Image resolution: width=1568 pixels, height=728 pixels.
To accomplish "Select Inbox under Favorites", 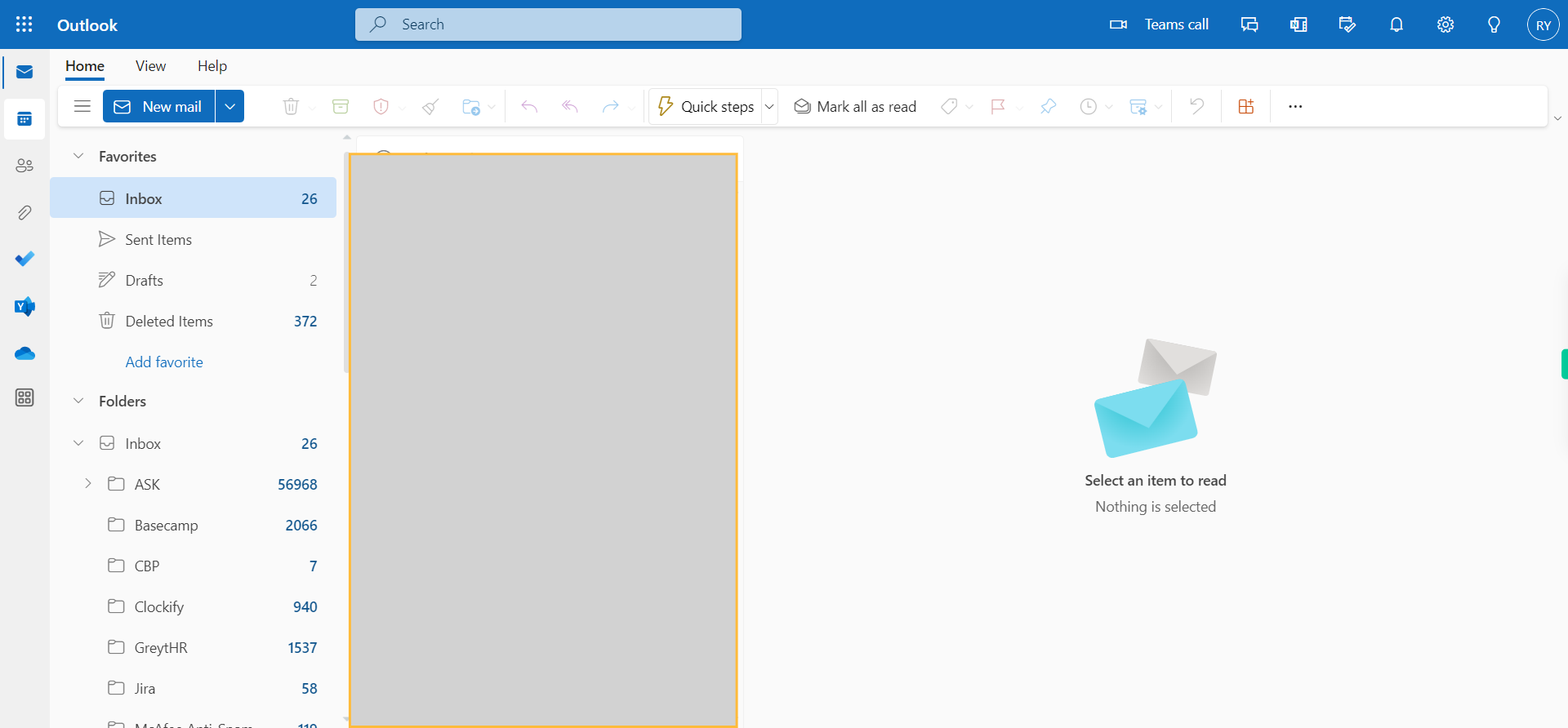I will (x=194, y=198).
